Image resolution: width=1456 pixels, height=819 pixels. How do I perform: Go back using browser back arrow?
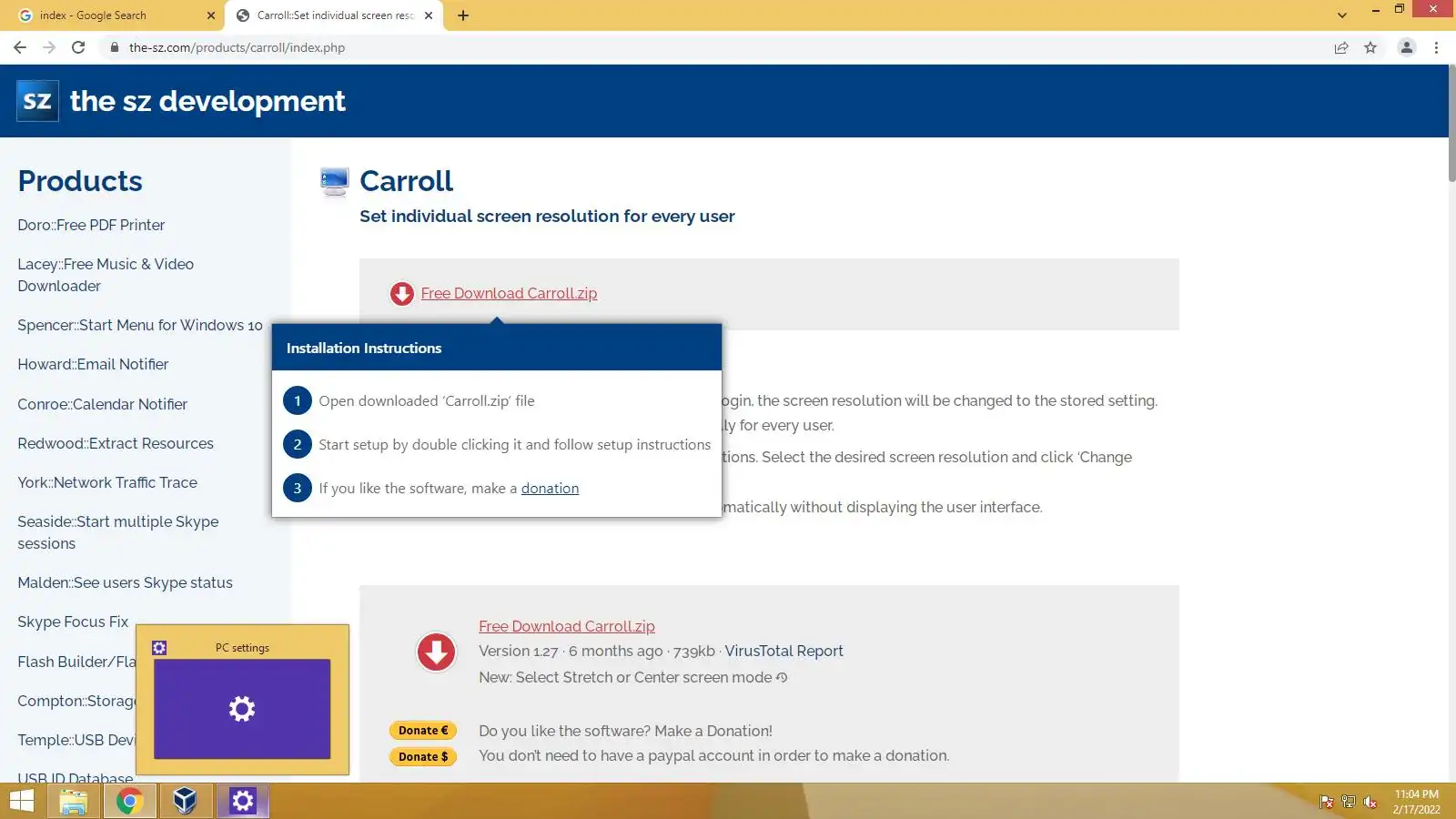20,47
